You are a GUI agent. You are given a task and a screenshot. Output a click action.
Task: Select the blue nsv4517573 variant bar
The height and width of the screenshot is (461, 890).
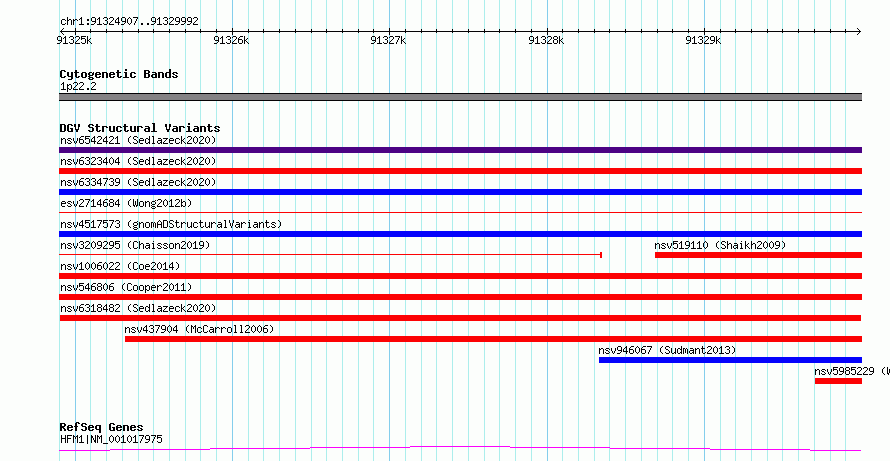tap(460, 234)
